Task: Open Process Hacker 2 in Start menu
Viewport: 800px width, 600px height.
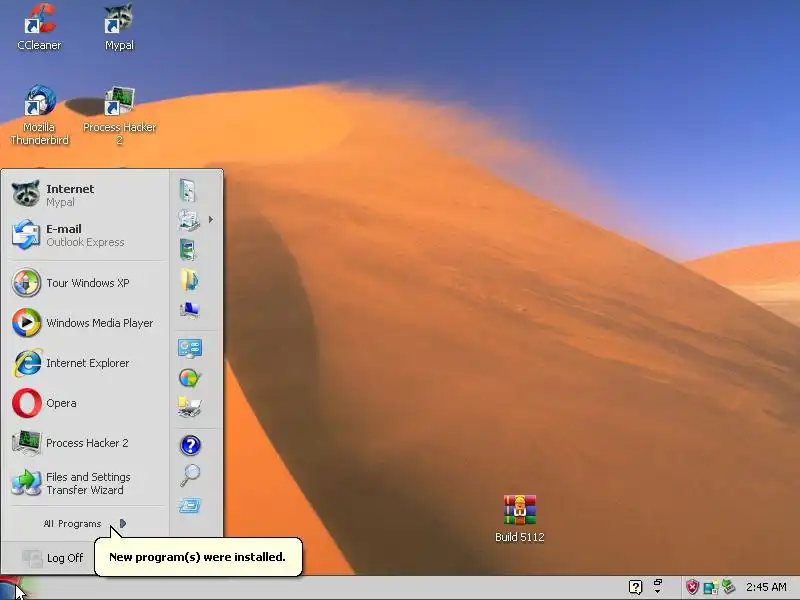Action: [x=86, y=443]
